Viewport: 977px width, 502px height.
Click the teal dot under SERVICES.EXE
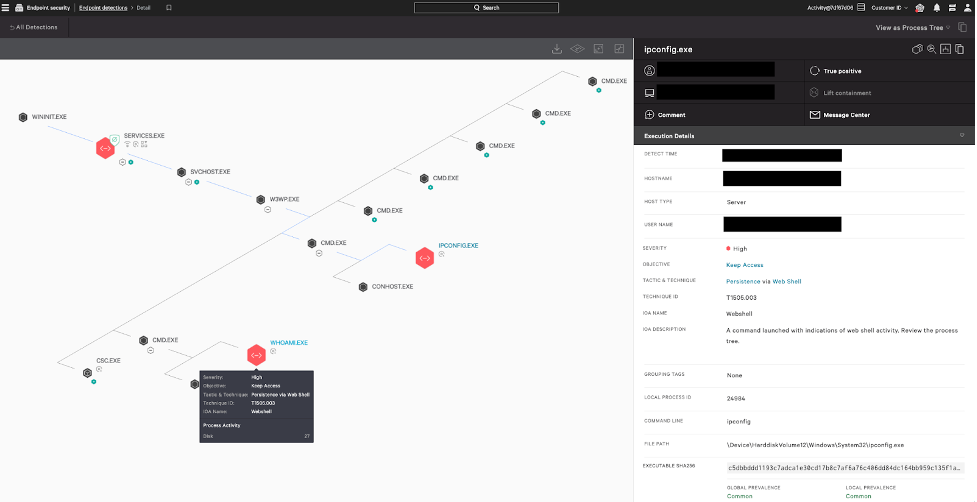coord(131,163)
